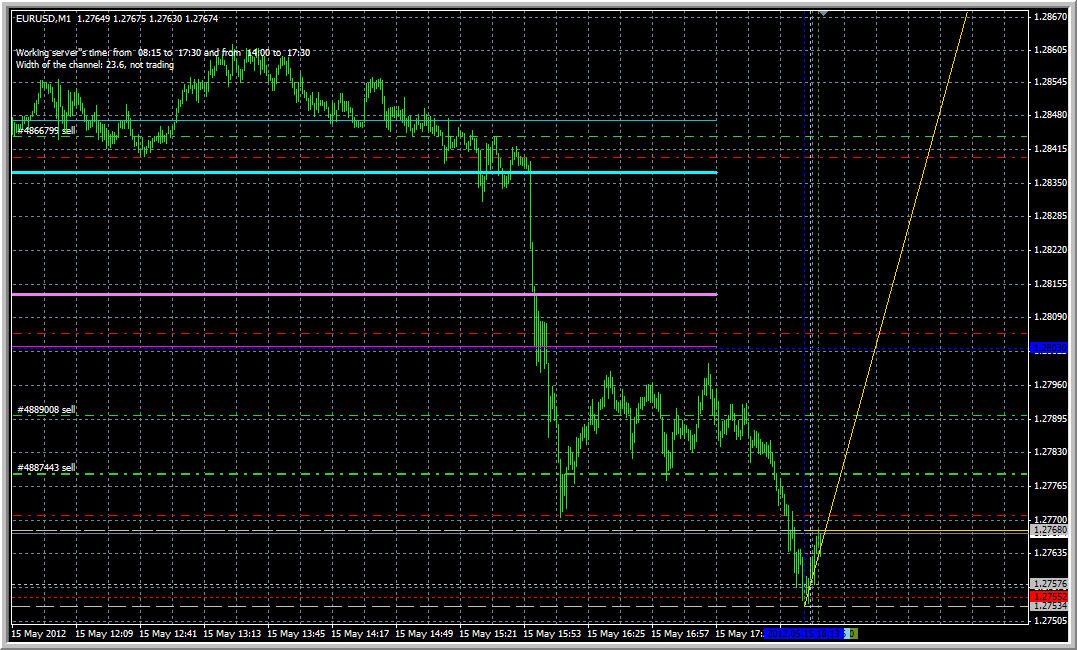Click the "15 May 12:09" time axis label
This screenshot has width=1077, height=650.
(104, 634)
